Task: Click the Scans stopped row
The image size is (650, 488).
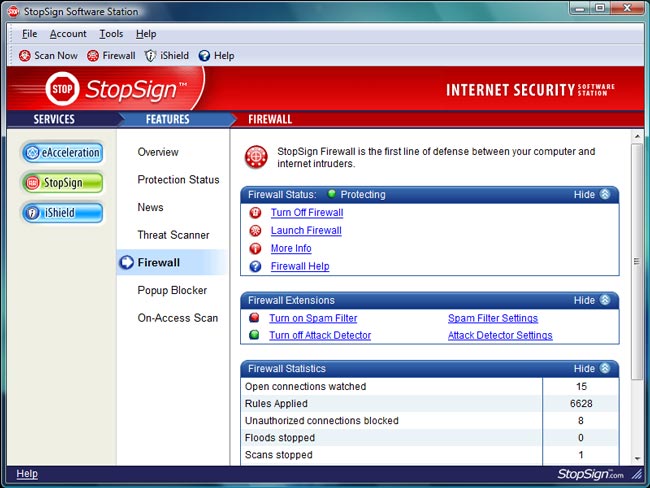Action: (430, 454)
